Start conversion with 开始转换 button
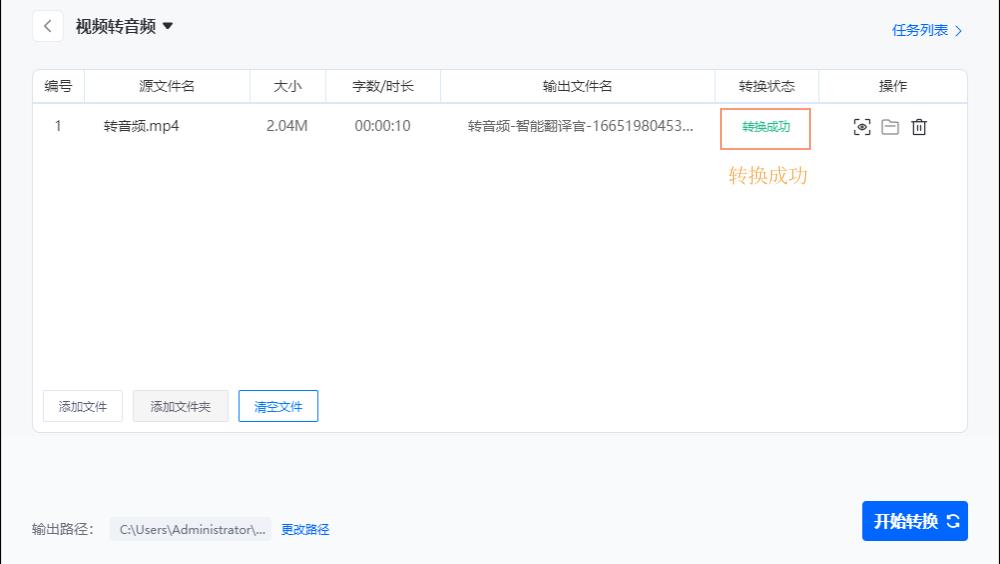The height and width of the screenshot is (564, 1000). (914, 521)
